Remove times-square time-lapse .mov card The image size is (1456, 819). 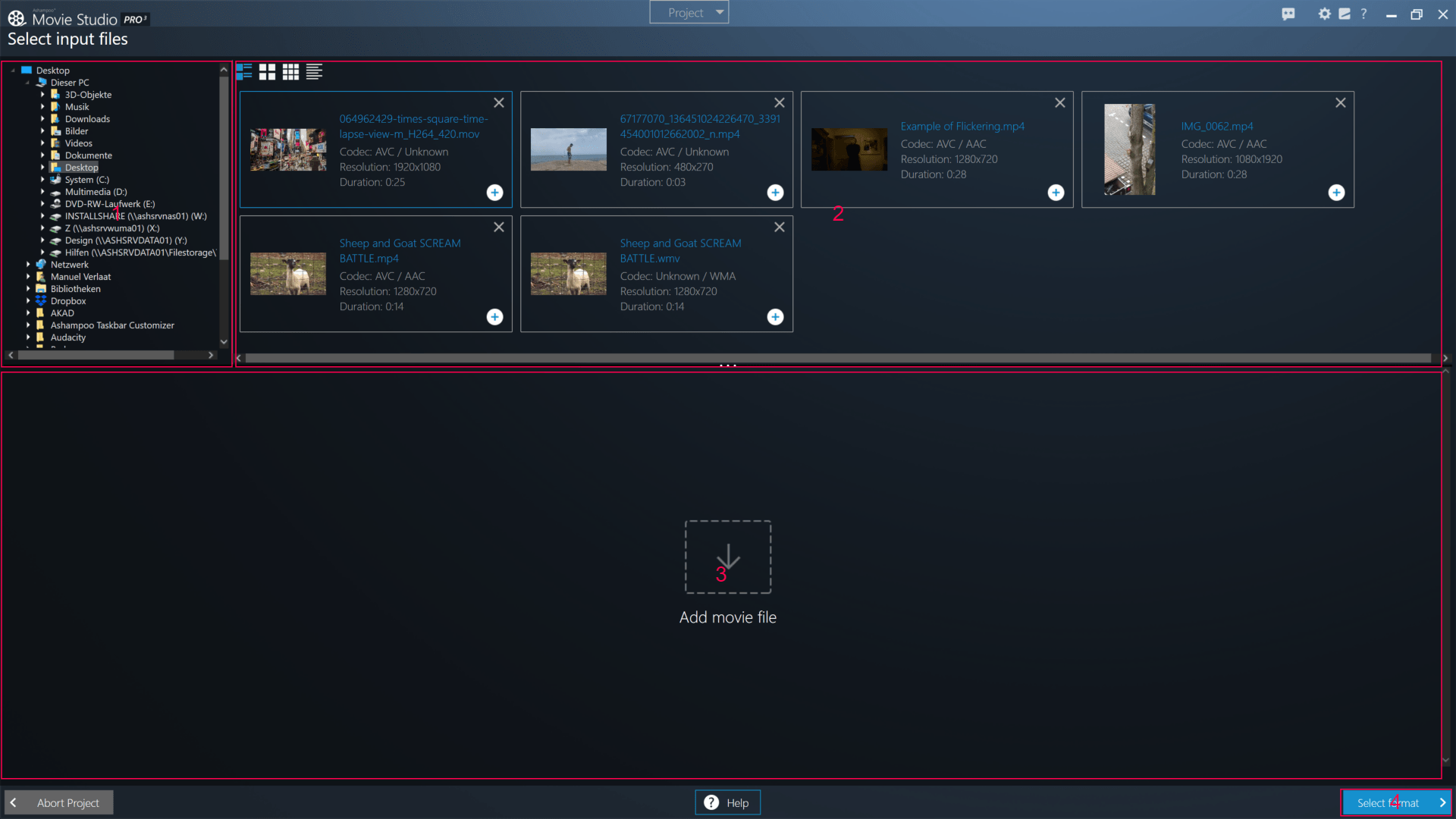pos(499,103)
